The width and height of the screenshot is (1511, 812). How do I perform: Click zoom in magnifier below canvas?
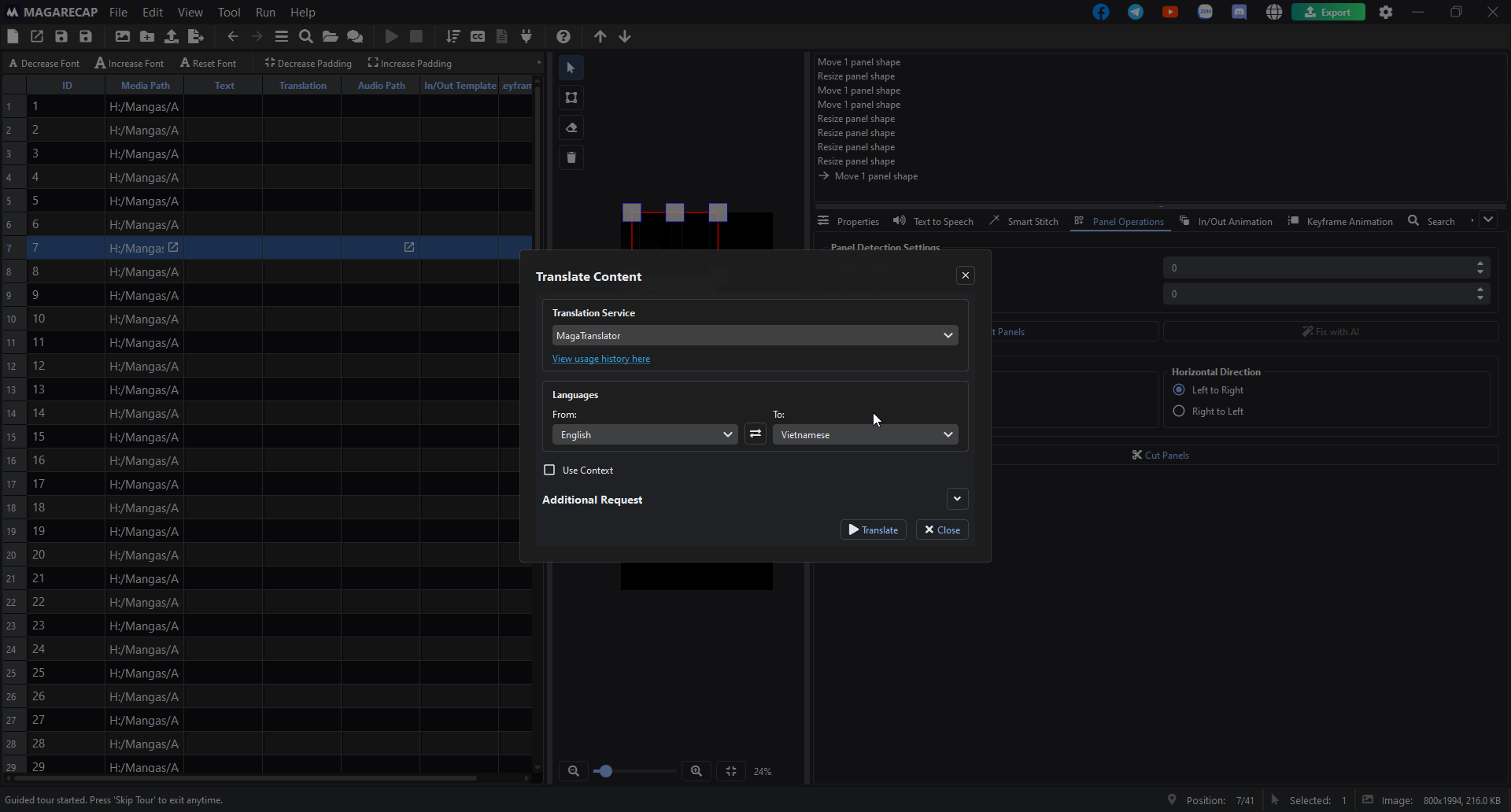tap(696, 771)
